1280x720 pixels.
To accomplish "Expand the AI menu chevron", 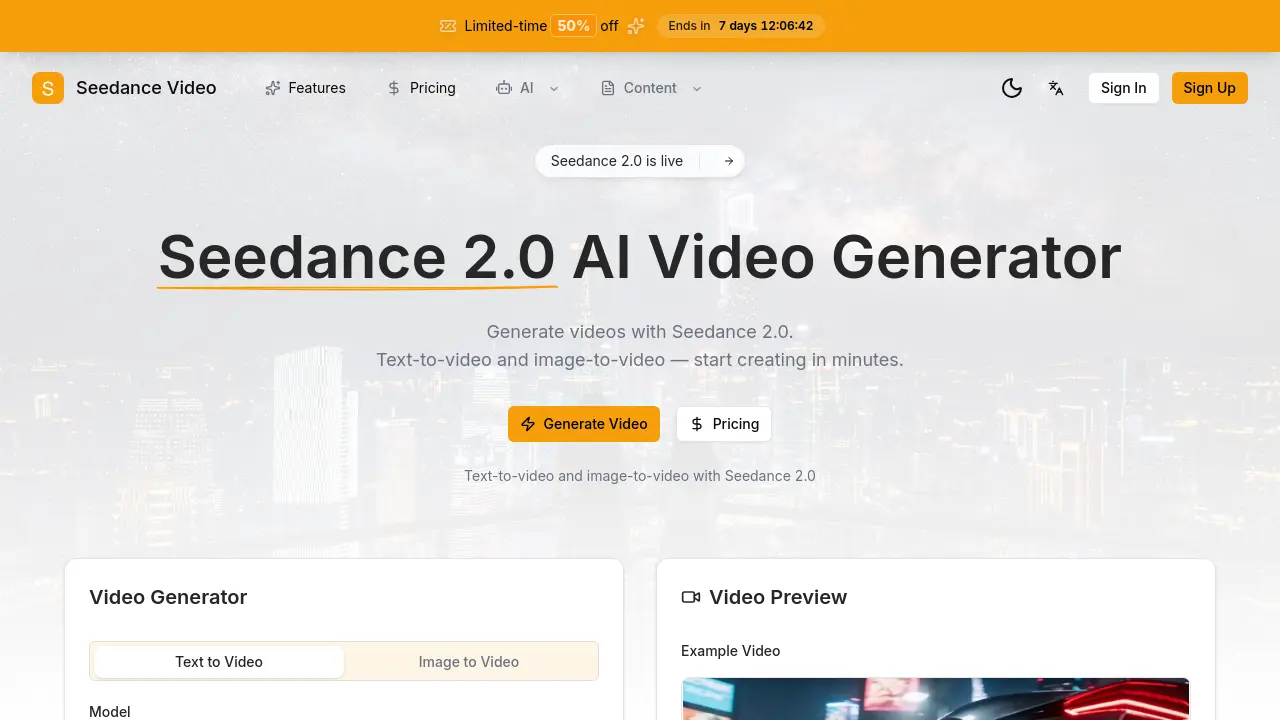I will point(554,88).
